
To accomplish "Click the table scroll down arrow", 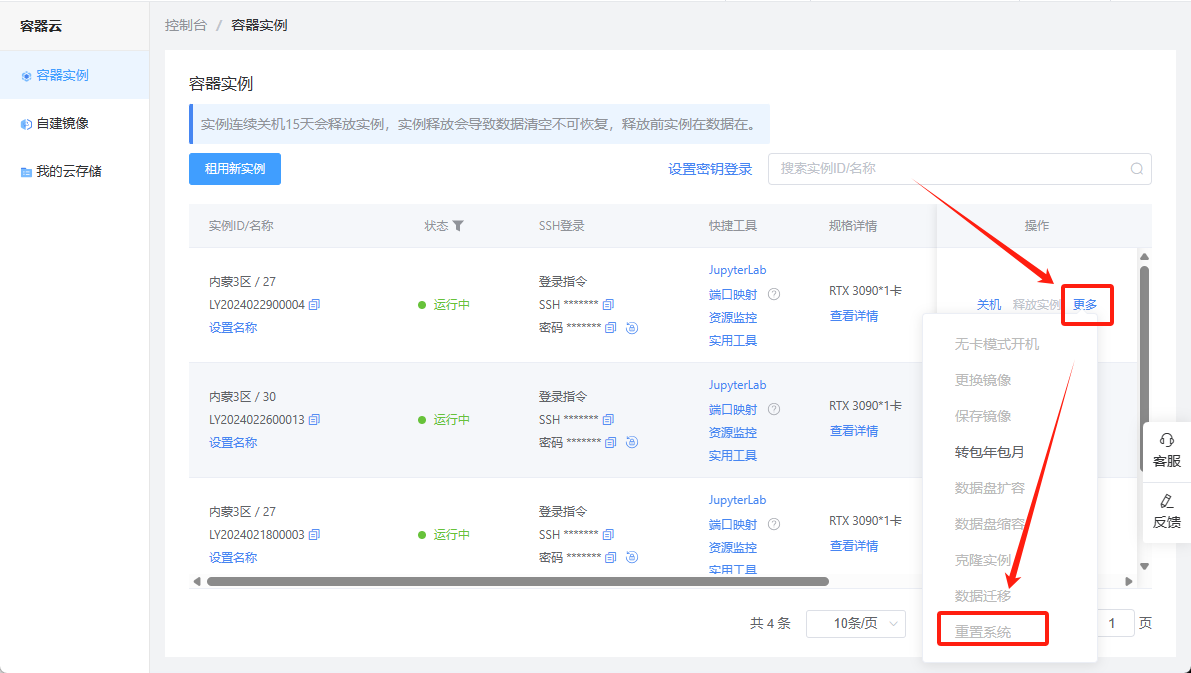I will (x=1145, y=567).
